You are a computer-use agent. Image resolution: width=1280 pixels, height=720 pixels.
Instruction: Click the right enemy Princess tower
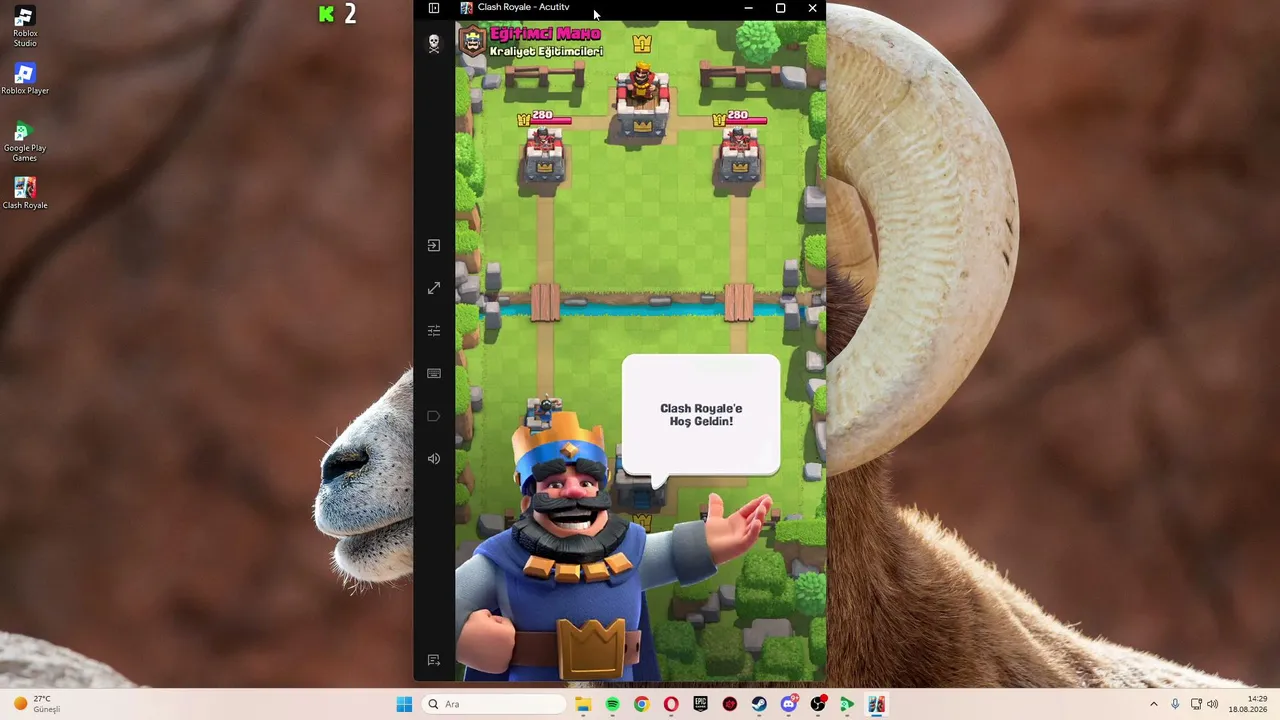(x=740, y=155)
